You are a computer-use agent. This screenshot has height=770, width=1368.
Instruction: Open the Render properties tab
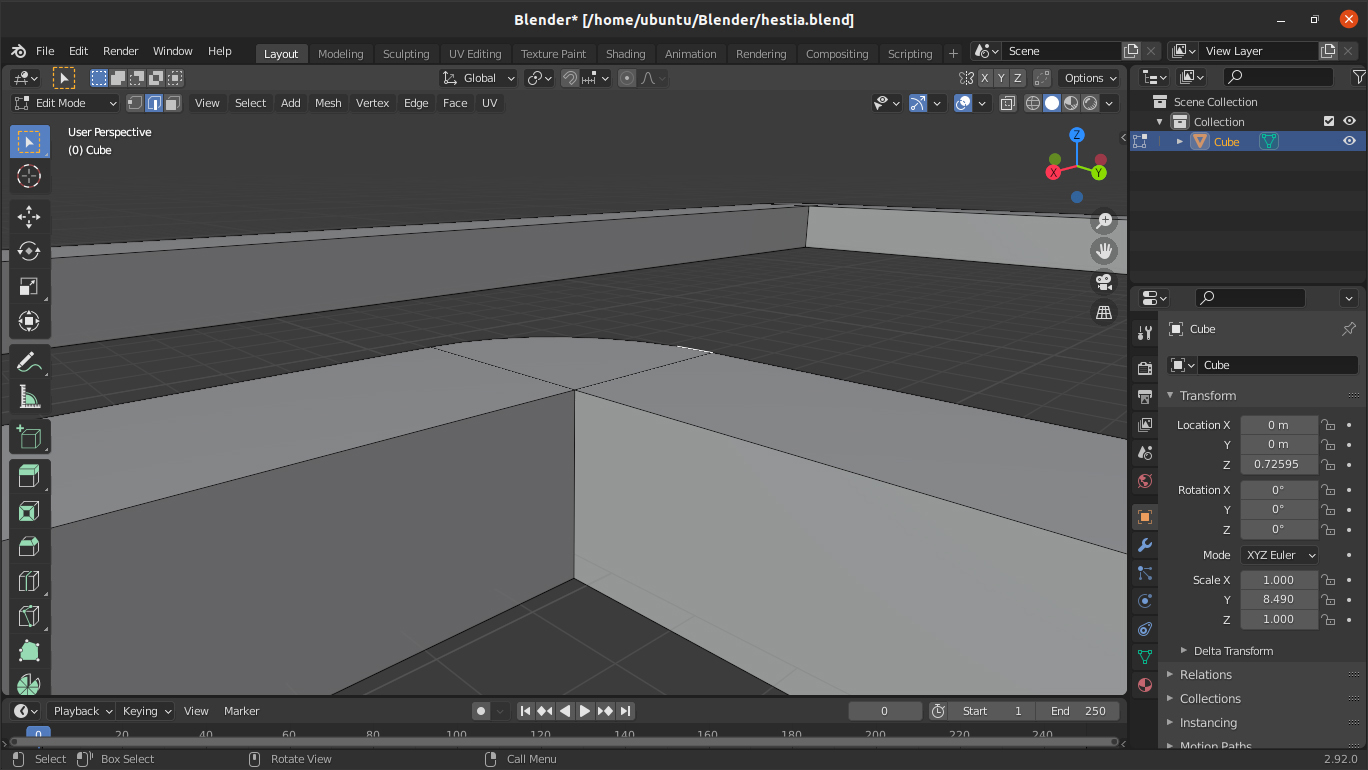coord(1145,368)
